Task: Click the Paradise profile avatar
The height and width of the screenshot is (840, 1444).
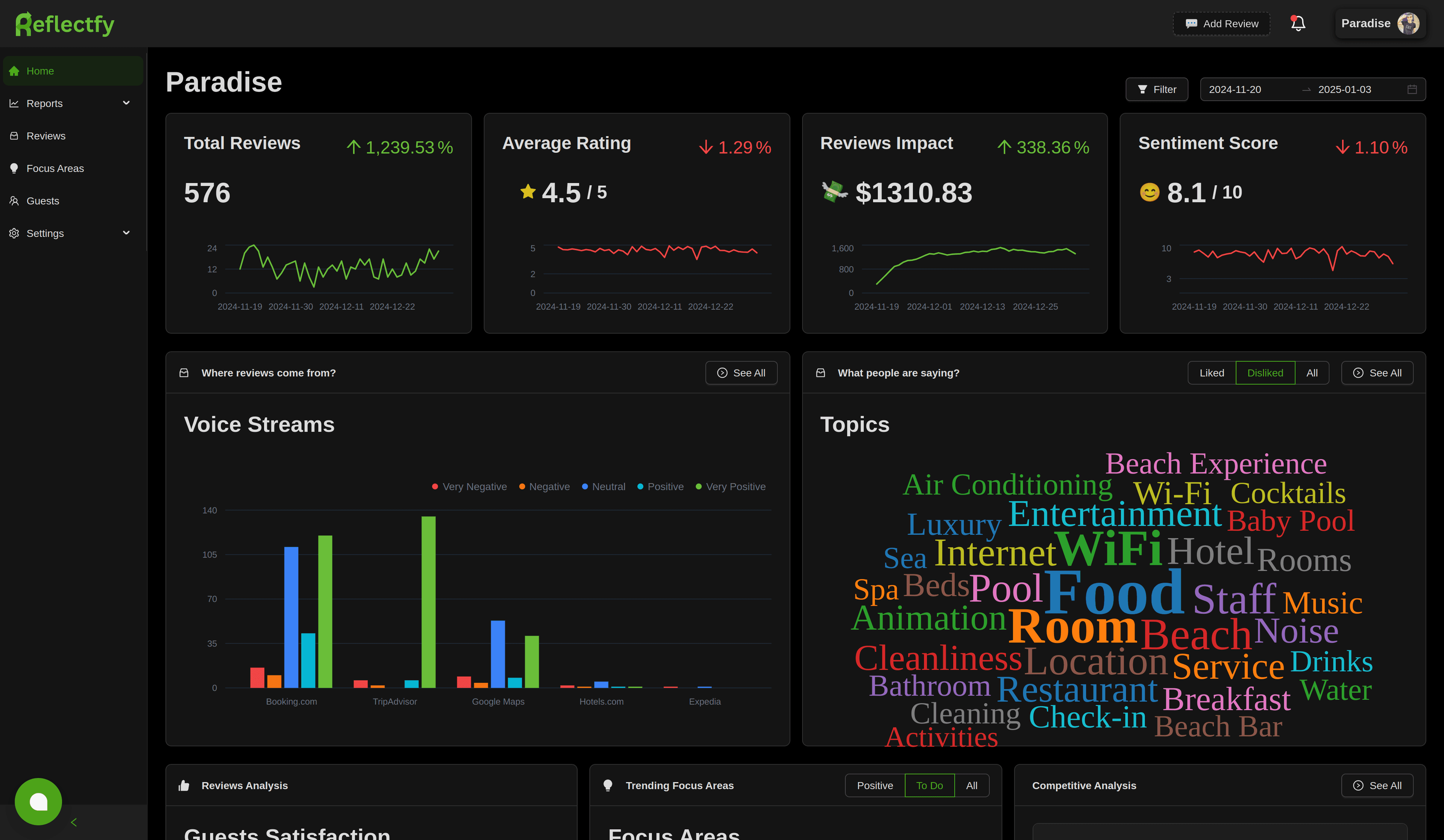Action: click(x=1408, y=23)
